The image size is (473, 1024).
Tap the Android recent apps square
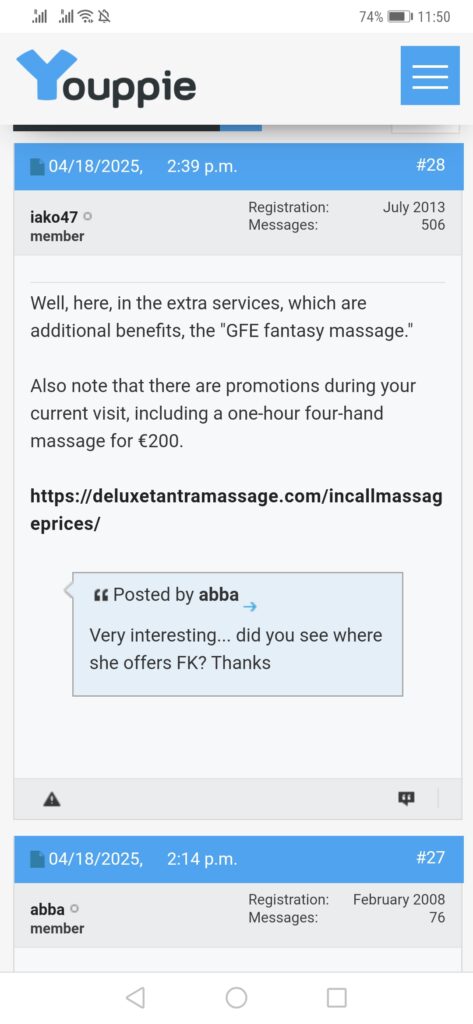336,997
